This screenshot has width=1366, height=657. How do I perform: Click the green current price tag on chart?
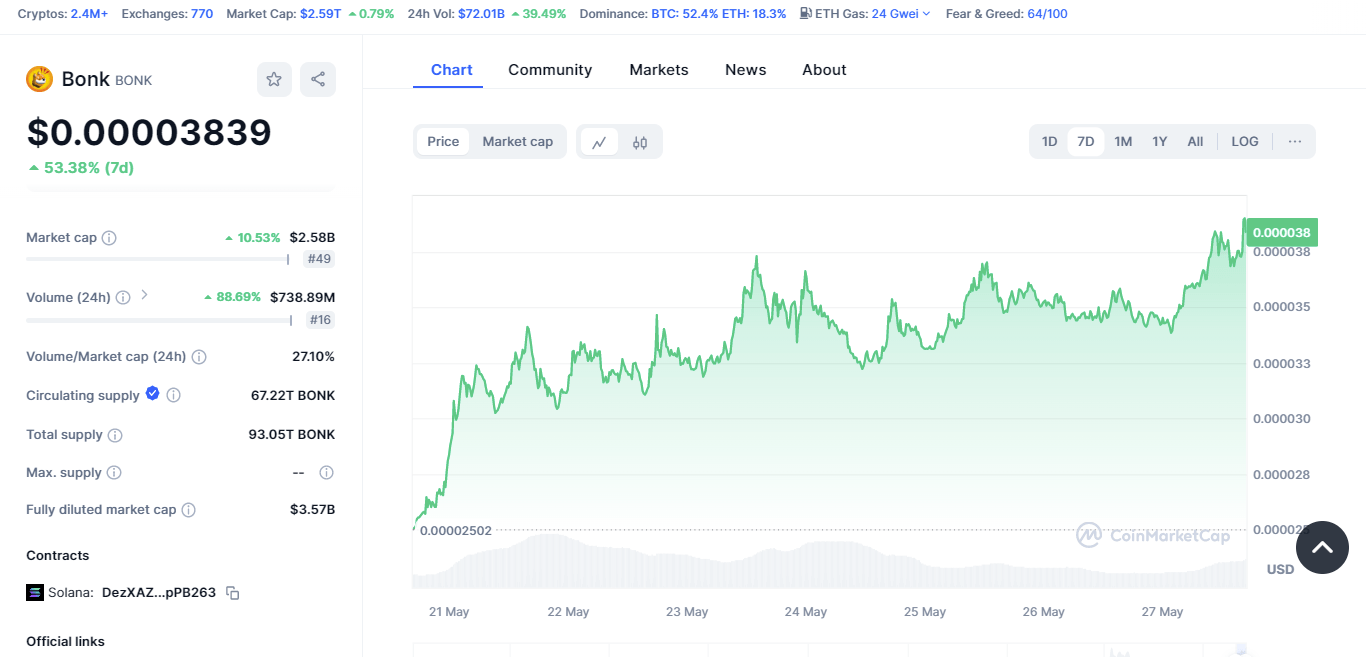(1282, 232)
